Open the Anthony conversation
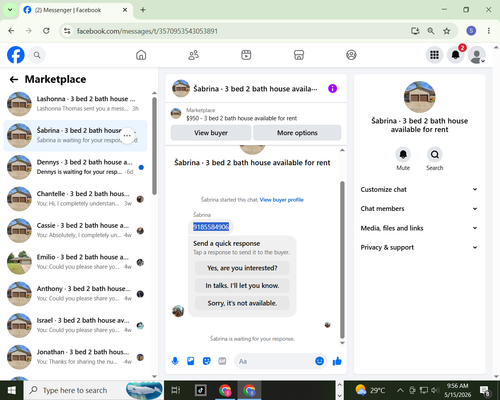The height and width of the screenshot is (400, 500). [x=75, y=294]
